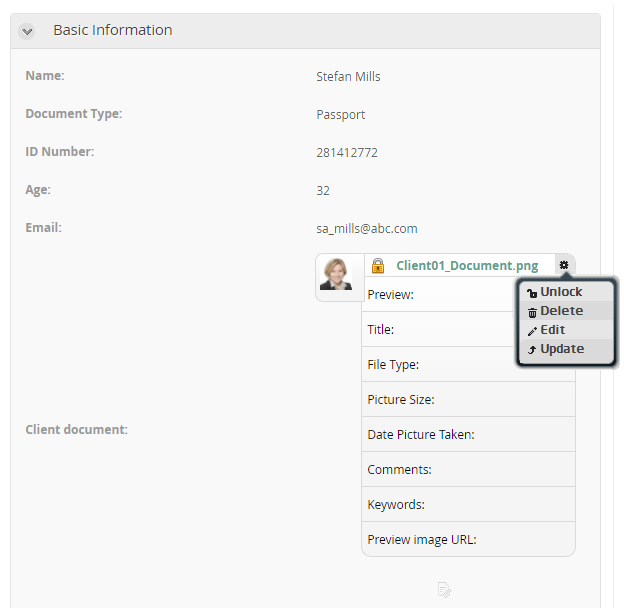This screenshot has width=624, height=608.
Task: Click the faded edit document icon at bottom
Action: pyautogui.click(x=444, y=590)
